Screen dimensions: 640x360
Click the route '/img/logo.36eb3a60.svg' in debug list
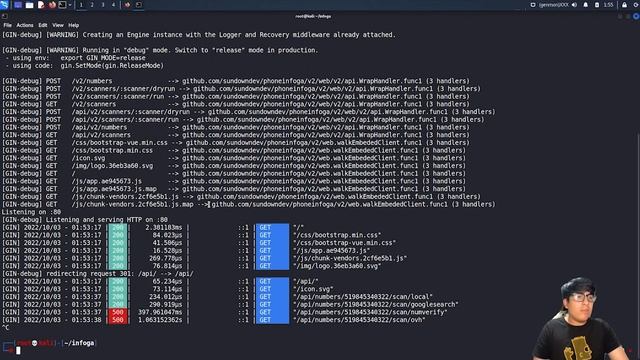(112, 166)
